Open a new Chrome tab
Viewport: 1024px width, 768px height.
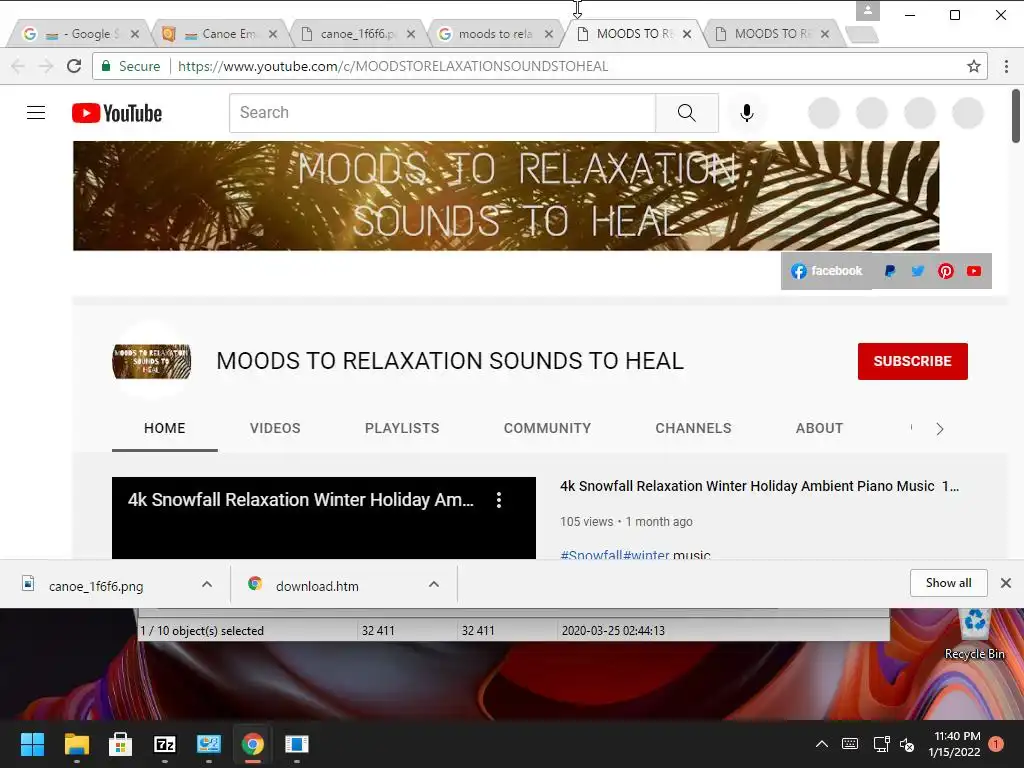click(862, 34)
